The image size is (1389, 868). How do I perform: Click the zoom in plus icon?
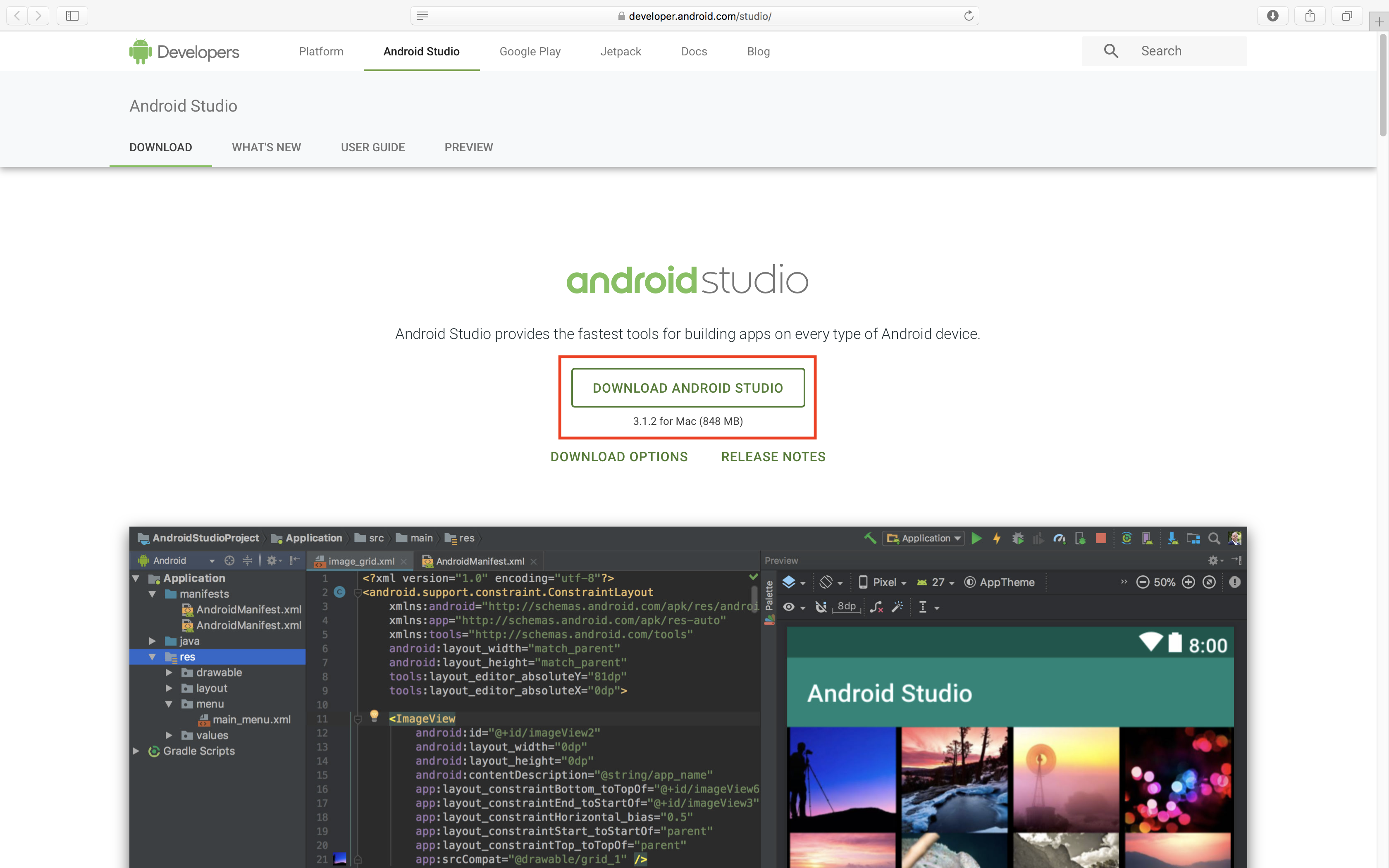1188,582
